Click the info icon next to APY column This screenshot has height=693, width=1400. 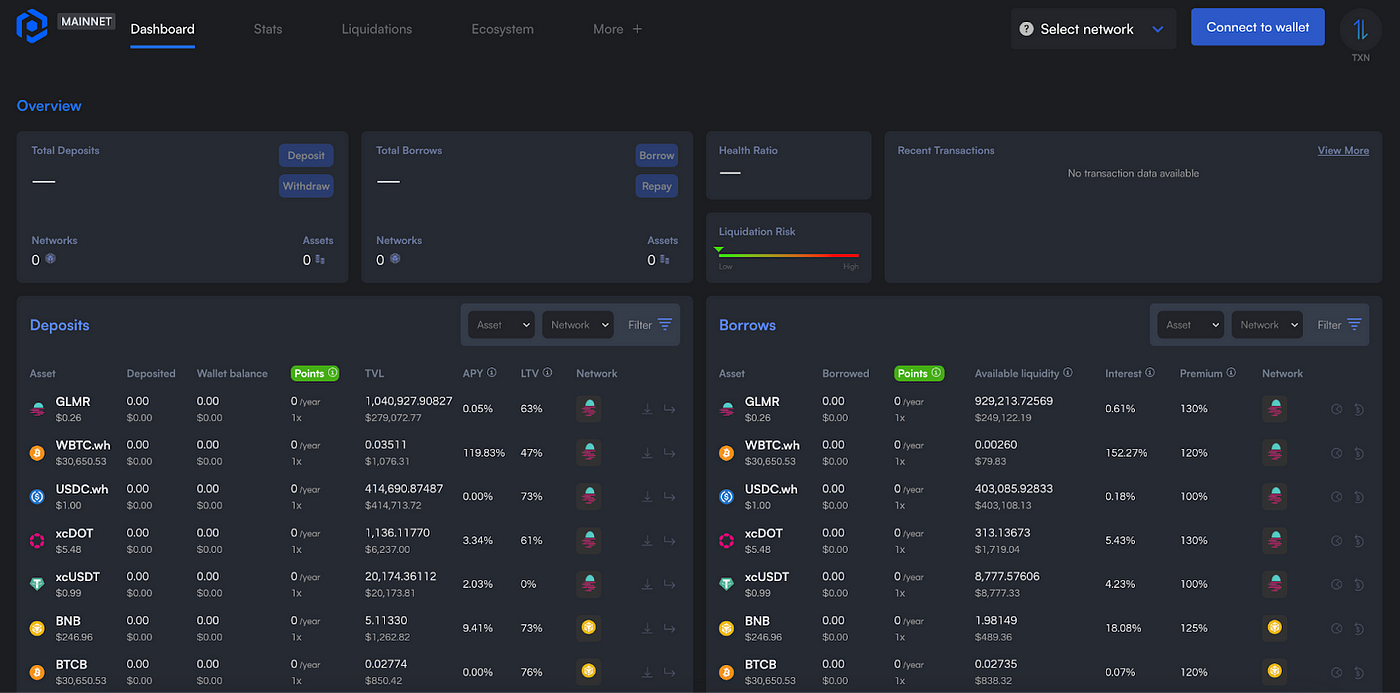(x=492, y=373)
